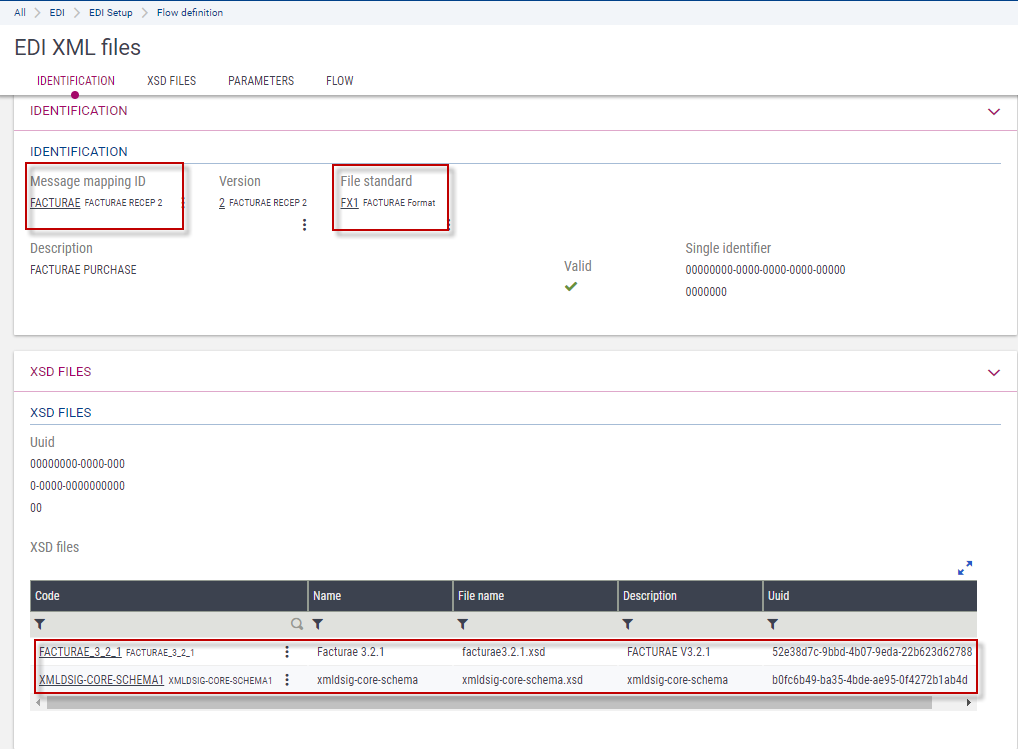This screenshot has height=749, width=1018.
Task: Click filter icon under Description column
Action: click(628, 624)
